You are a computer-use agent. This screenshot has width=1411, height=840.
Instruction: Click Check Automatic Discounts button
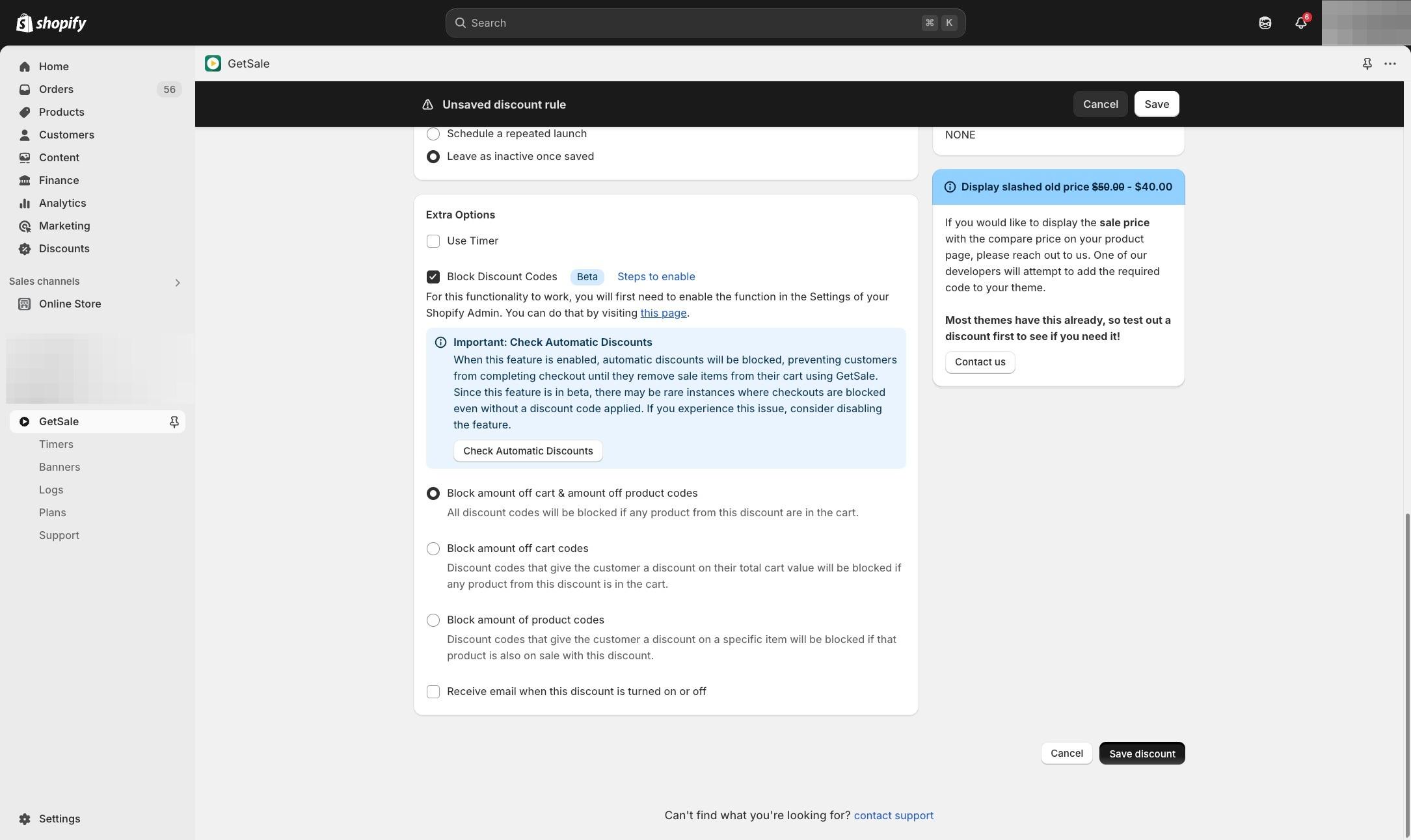(x=528, y=451)
